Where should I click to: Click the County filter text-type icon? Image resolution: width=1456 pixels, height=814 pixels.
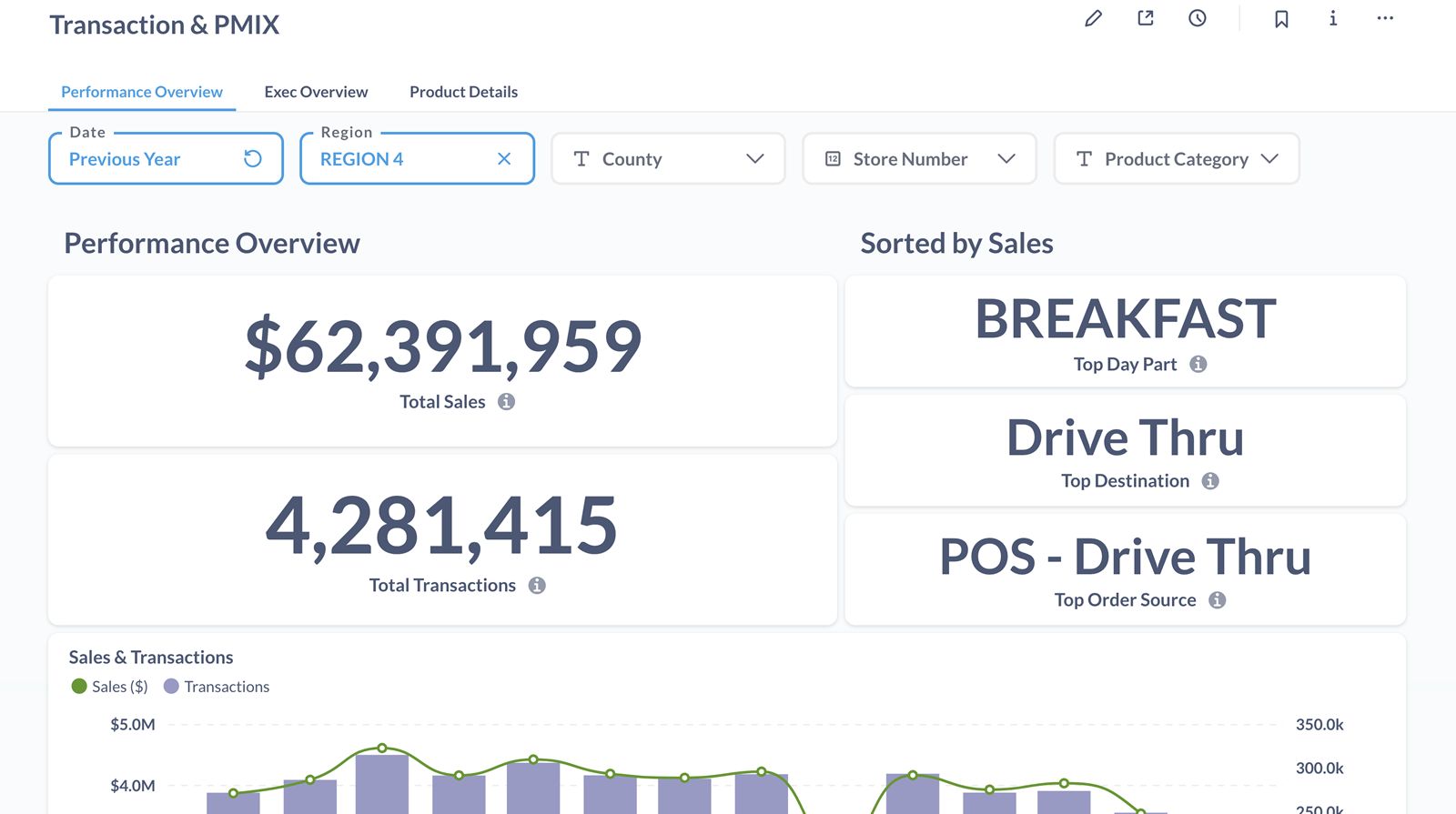[581, 159]
